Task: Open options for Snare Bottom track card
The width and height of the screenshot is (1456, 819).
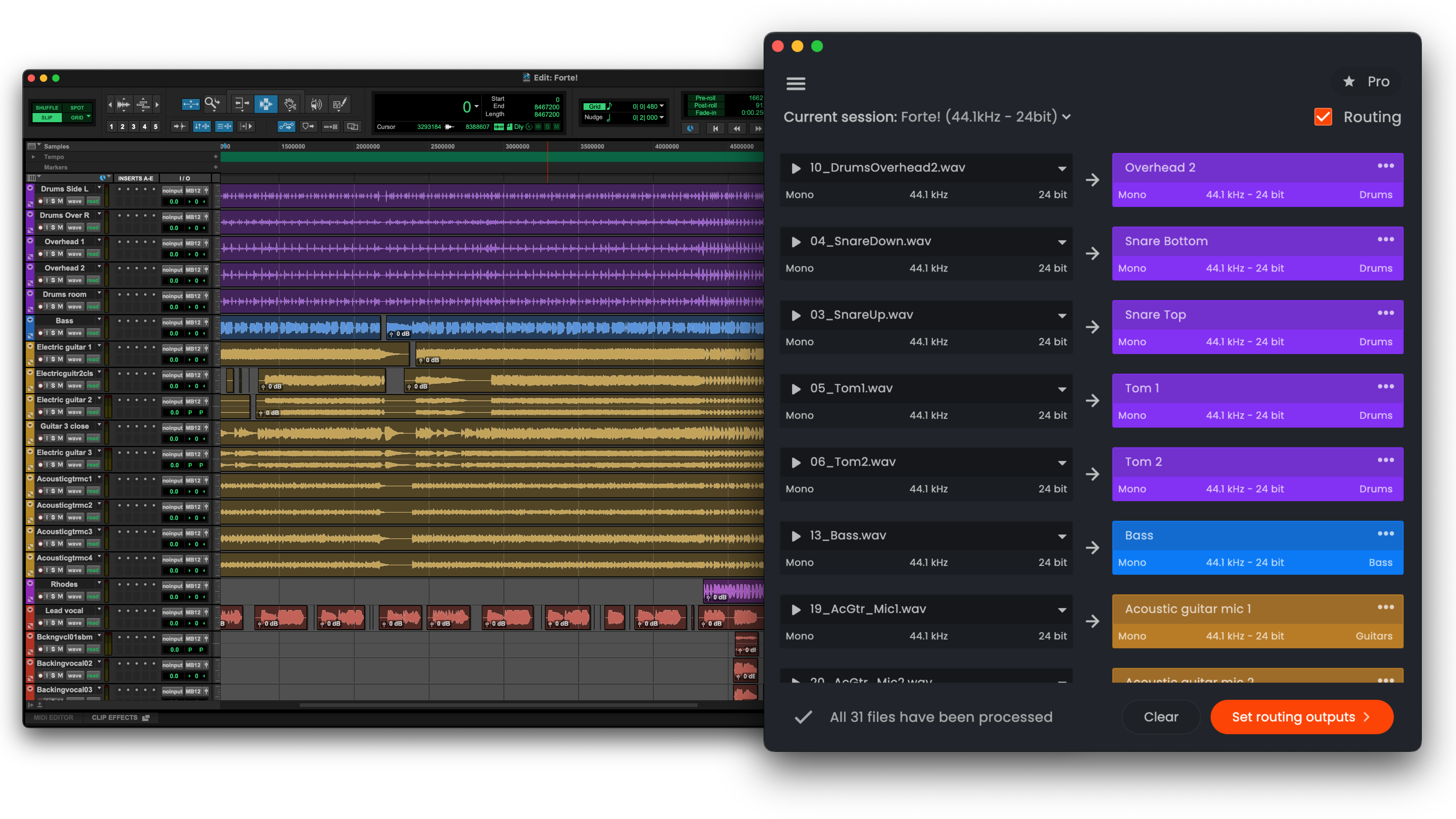Action: (x=1385, y=239)
